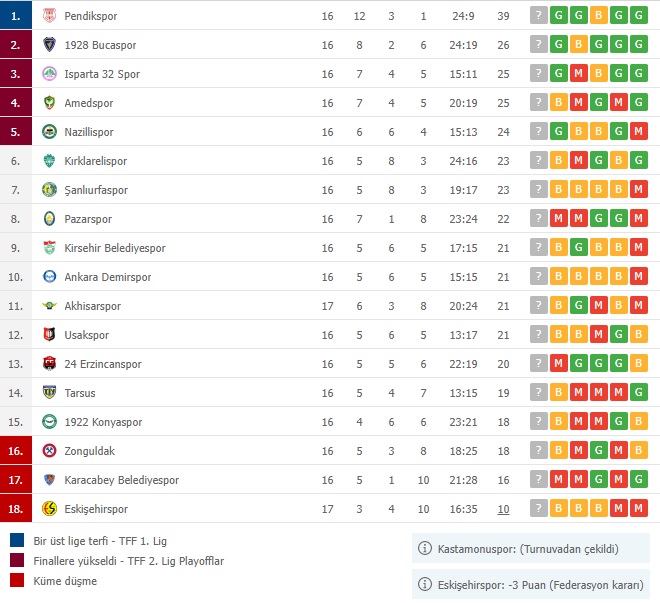Open the Karacabey Belediyespor team link
This screenshot has width=660, height=603.
(121, 480)
